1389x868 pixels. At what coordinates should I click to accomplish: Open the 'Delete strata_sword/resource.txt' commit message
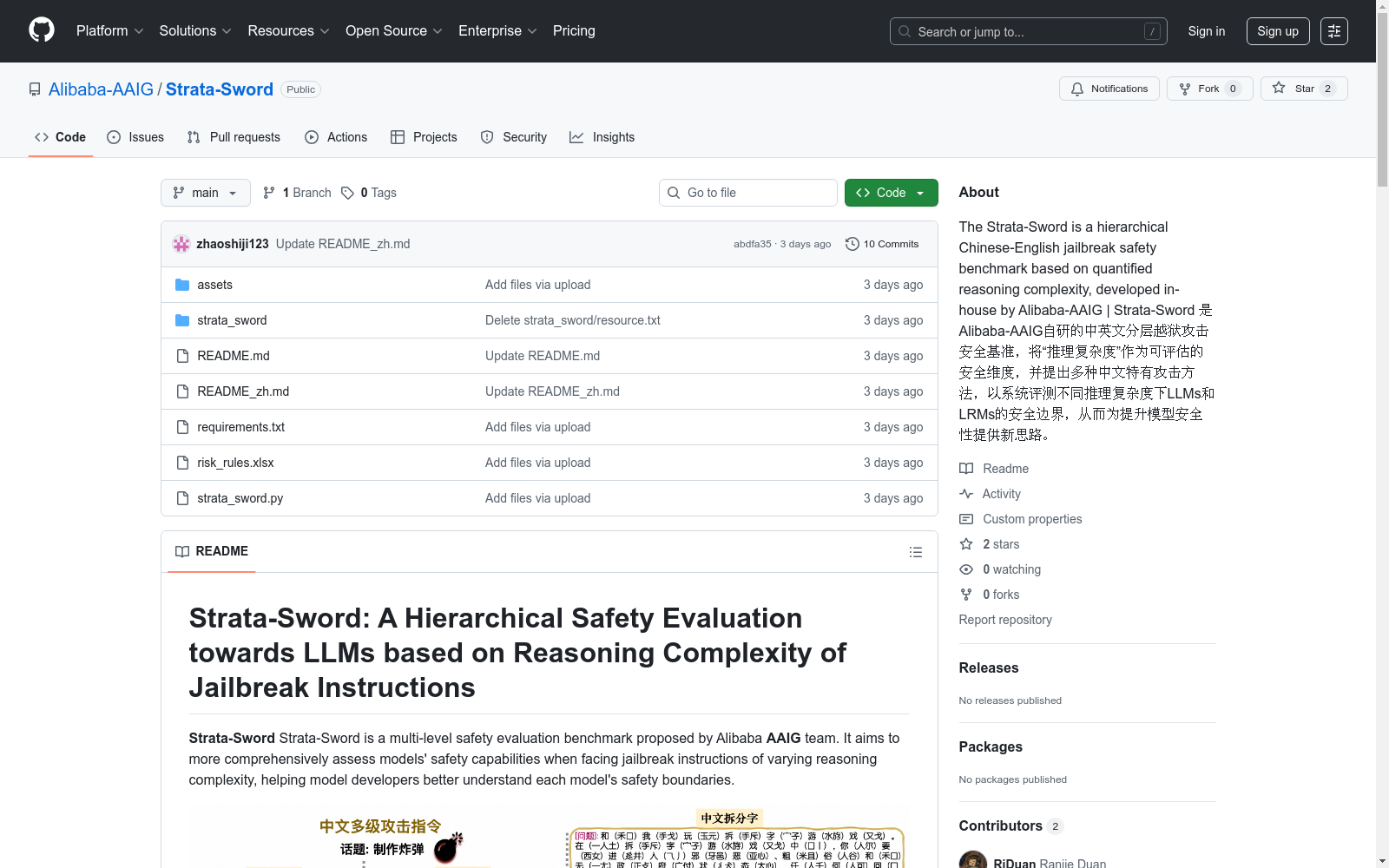click(573, 320)
